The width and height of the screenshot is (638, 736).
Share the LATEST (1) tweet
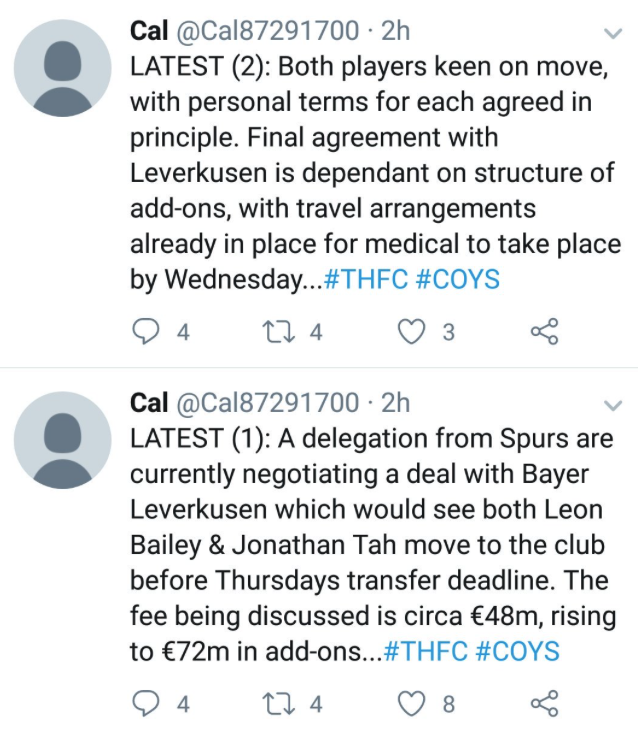coord(545,703)
